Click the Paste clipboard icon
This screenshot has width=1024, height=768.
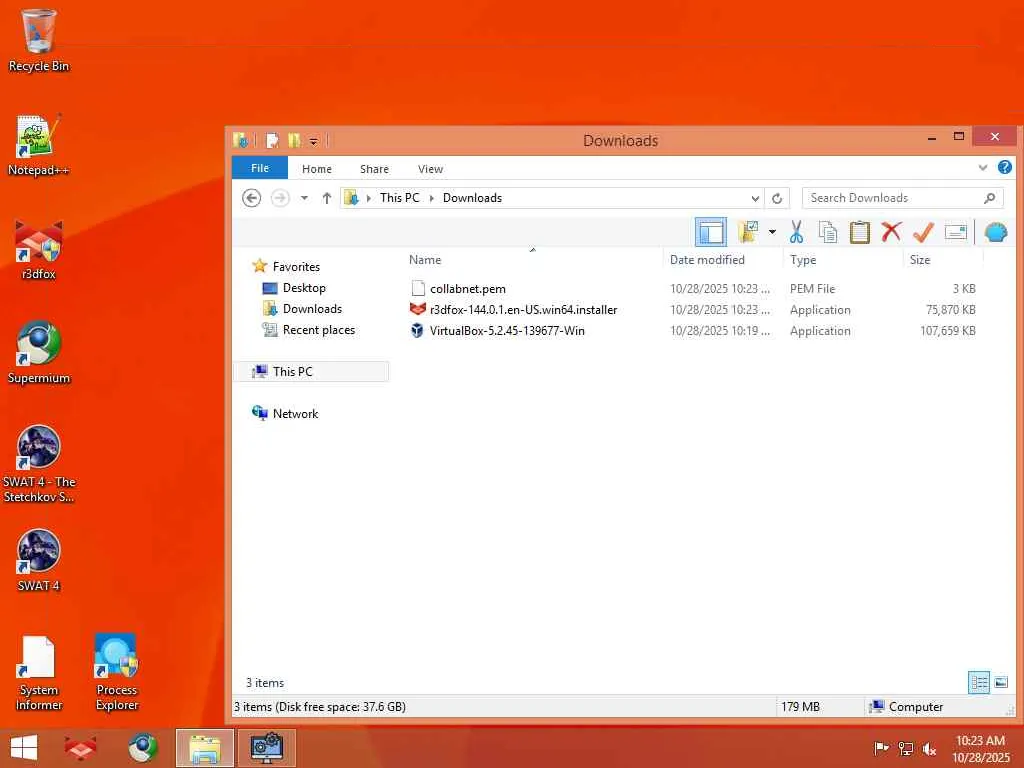pyautogui.click(x=859, y=232)
